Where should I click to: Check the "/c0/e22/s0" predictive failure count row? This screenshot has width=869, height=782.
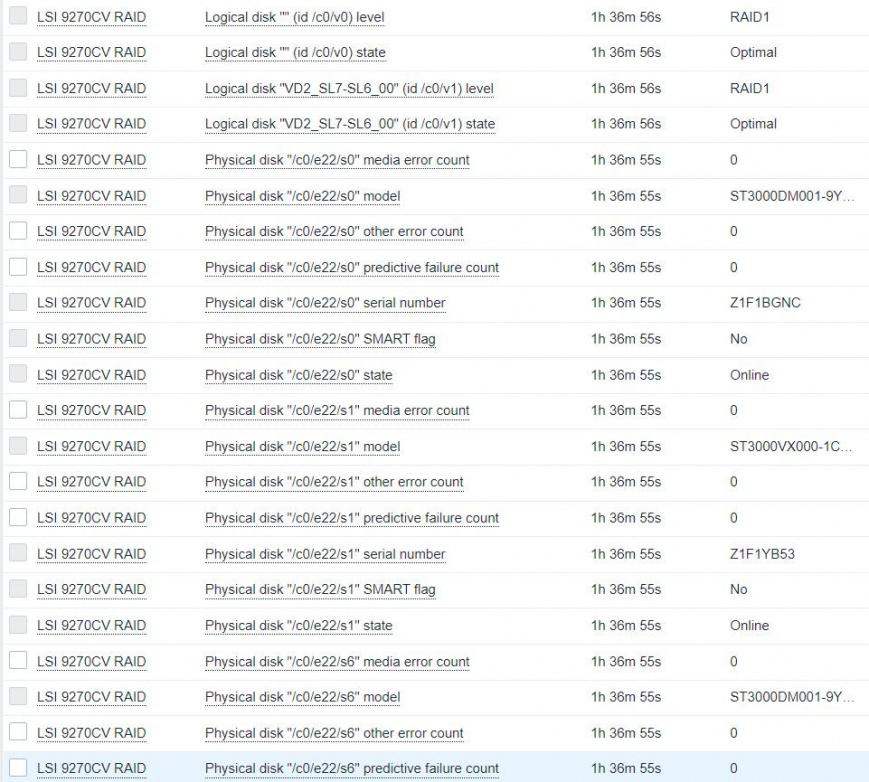[18, 267]
